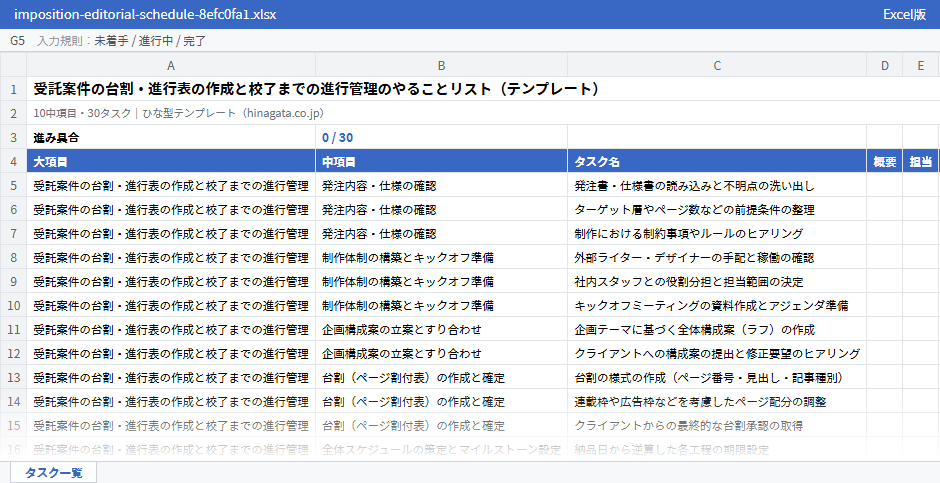Select column A header

click(171, 65)
